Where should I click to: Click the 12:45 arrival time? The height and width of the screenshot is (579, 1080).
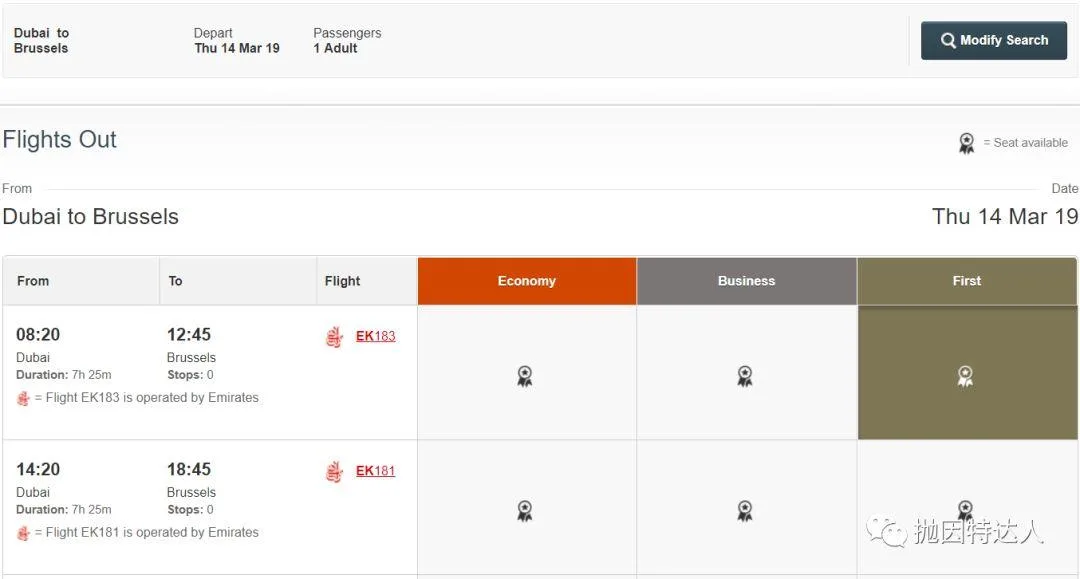tap(189, 335)
